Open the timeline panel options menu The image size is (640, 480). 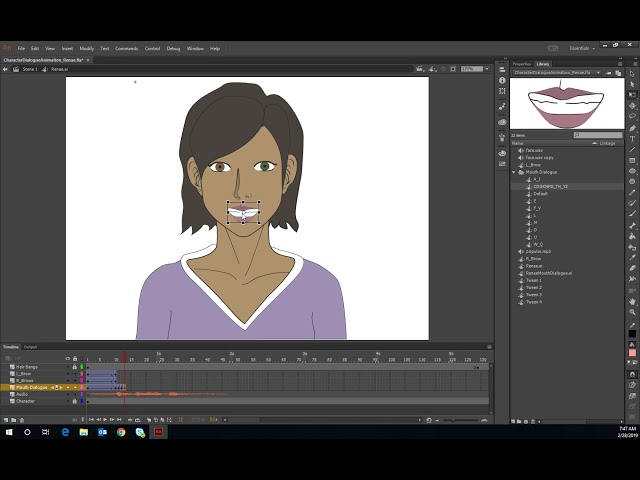[x=489, y=347]
